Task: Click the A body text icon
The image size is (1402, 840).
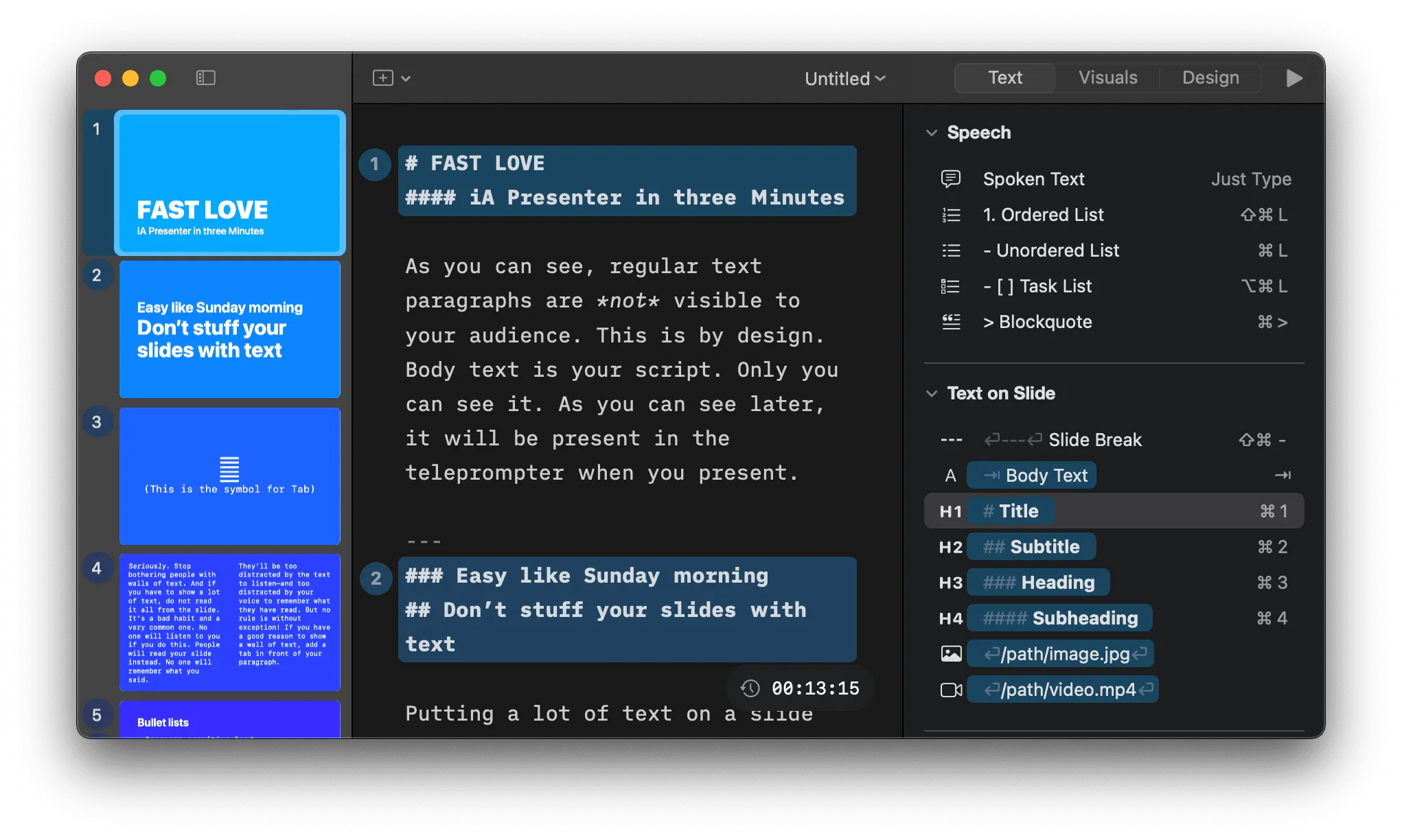Action: 950,476
